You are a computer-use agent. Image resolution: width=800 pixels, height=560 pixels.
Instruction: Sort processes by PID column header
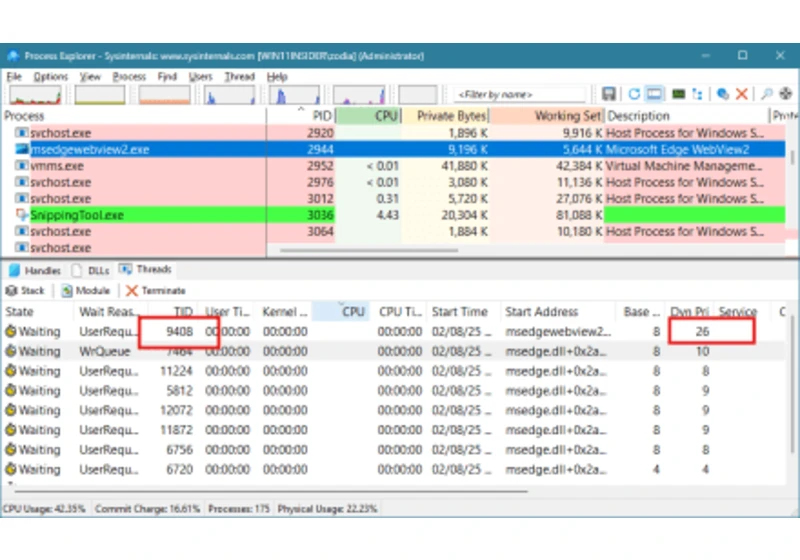tap(301, 116)
